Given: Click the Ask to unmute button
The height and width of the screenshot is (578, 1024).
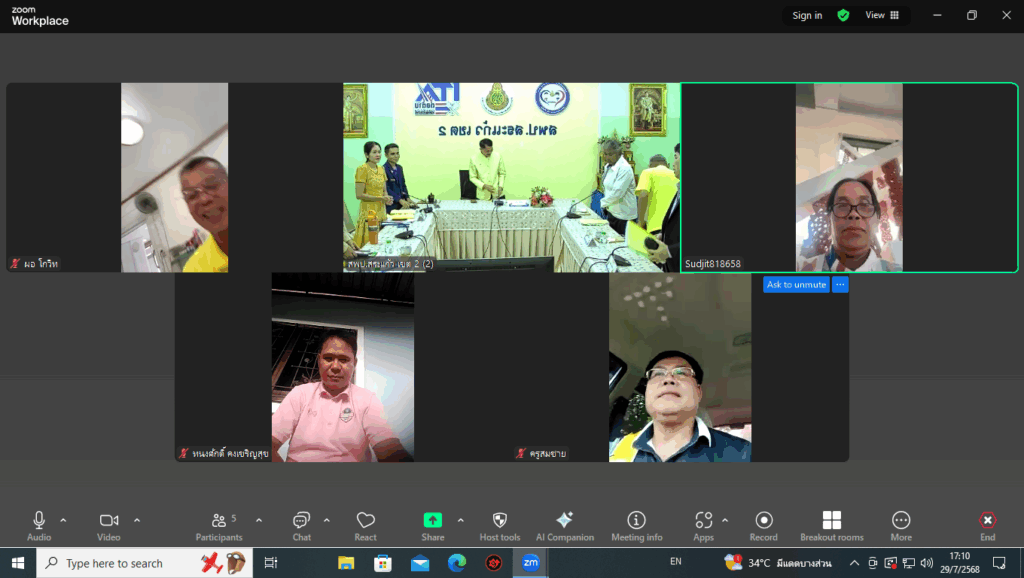Looking at the screenshot, I should pos(796,285).
